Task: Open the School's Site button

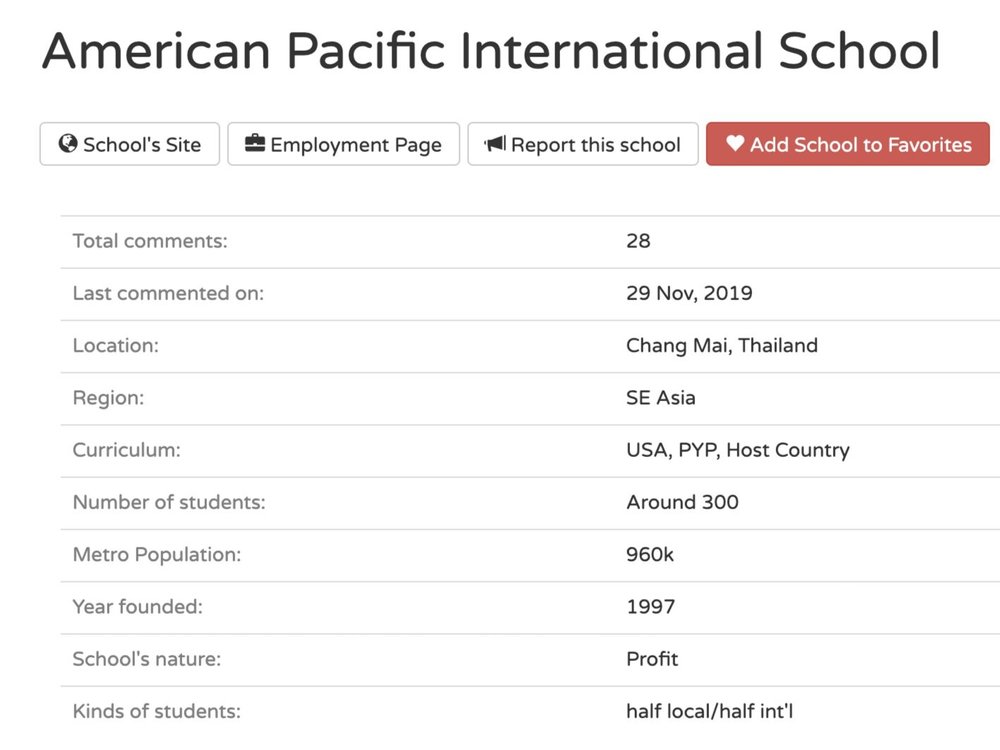Action: point(129,144)
